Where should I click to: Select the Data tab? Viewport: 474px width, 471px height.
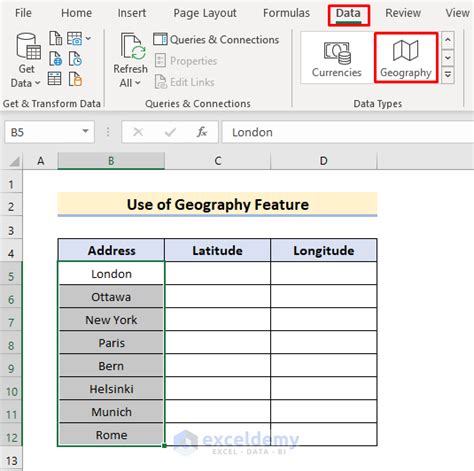click(x=348, y=14)
